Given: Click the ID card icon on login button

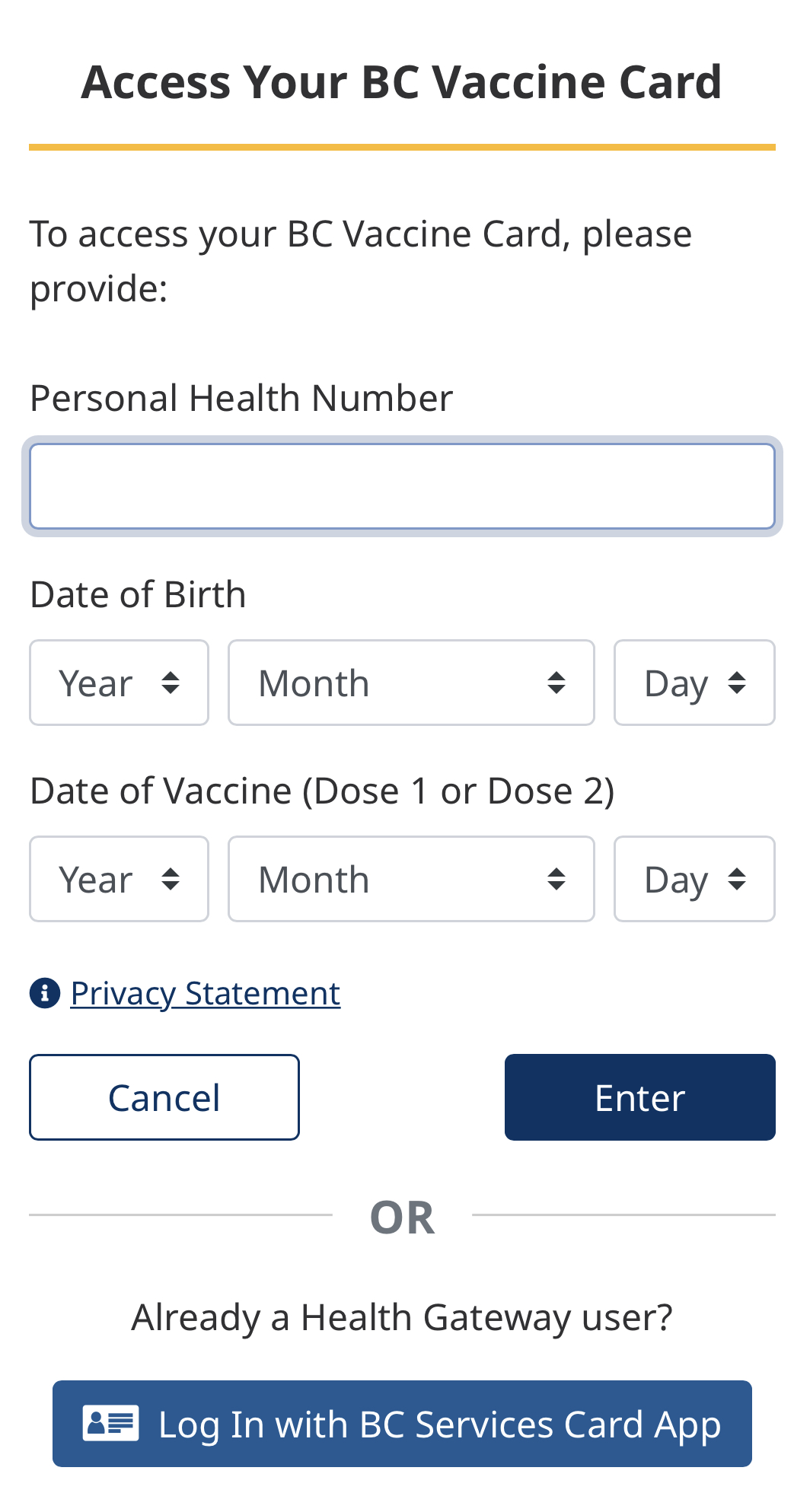Looking at the screenshot, I should (x=111, y=1423).
